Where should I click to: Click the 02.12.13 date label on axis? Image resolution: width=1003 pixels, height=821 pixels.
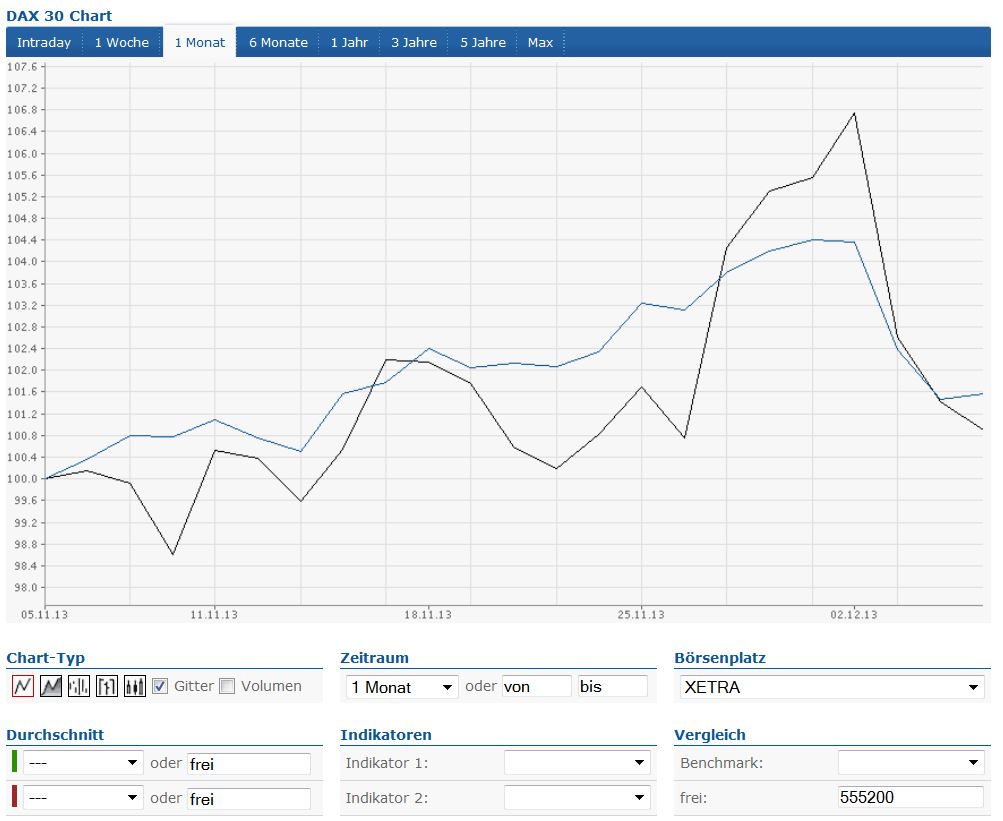[854, 615]
